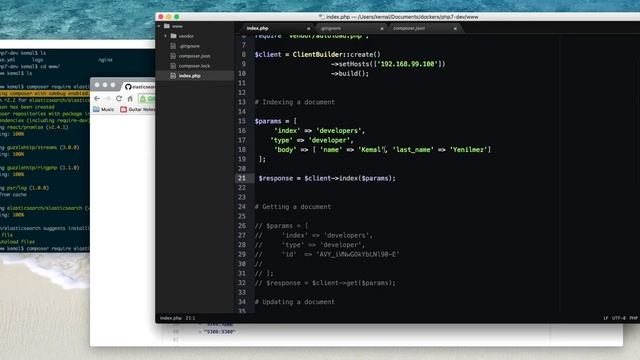Open the Music bookmarks folder in Chrome
Image resolution: width=640 pixels, height=360 pixels.
point(104,109)
